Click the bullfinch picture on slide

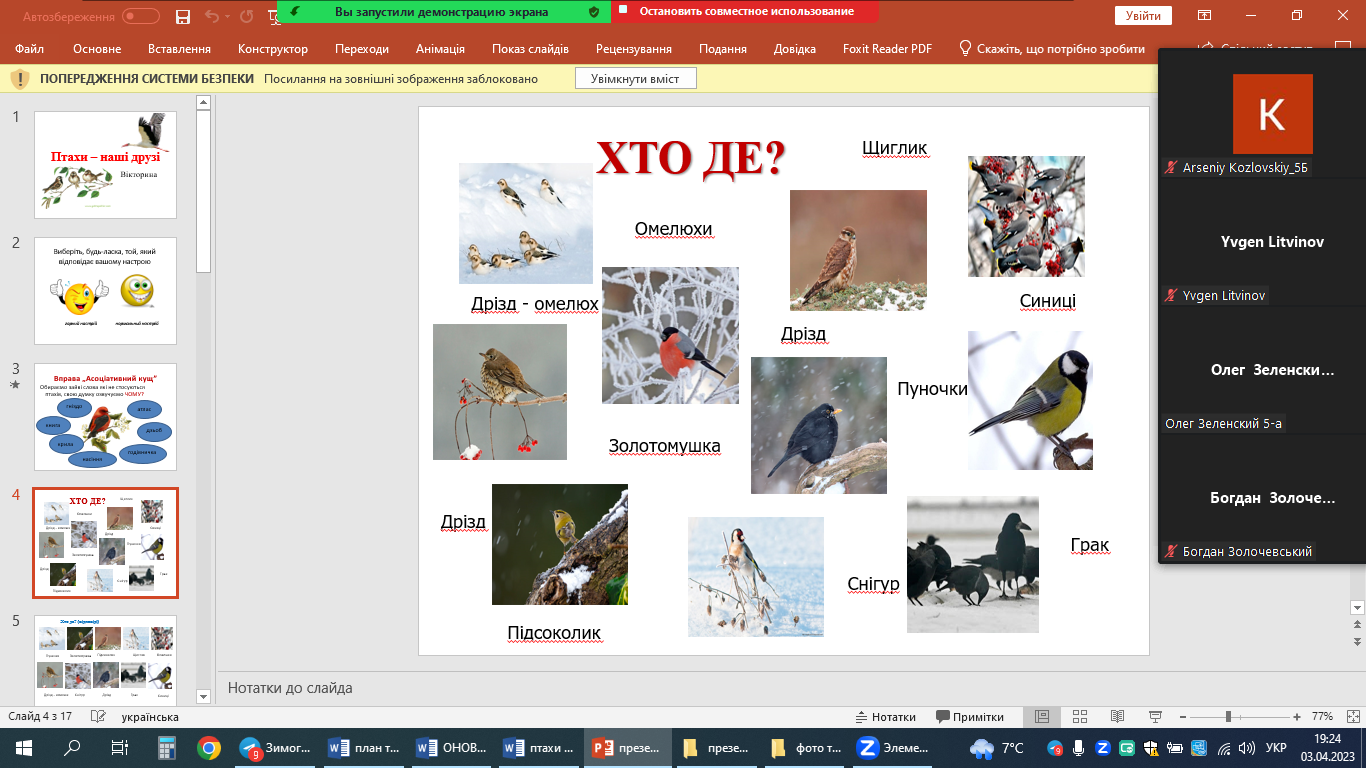click(670, 335)
